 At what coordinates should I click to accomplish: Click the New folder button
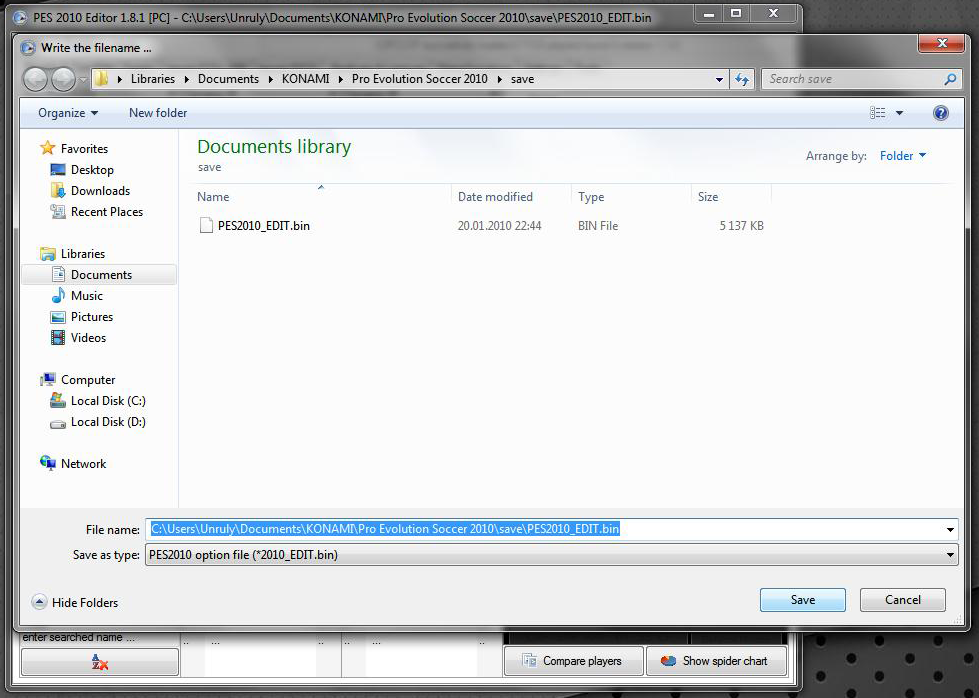[158, 113]
